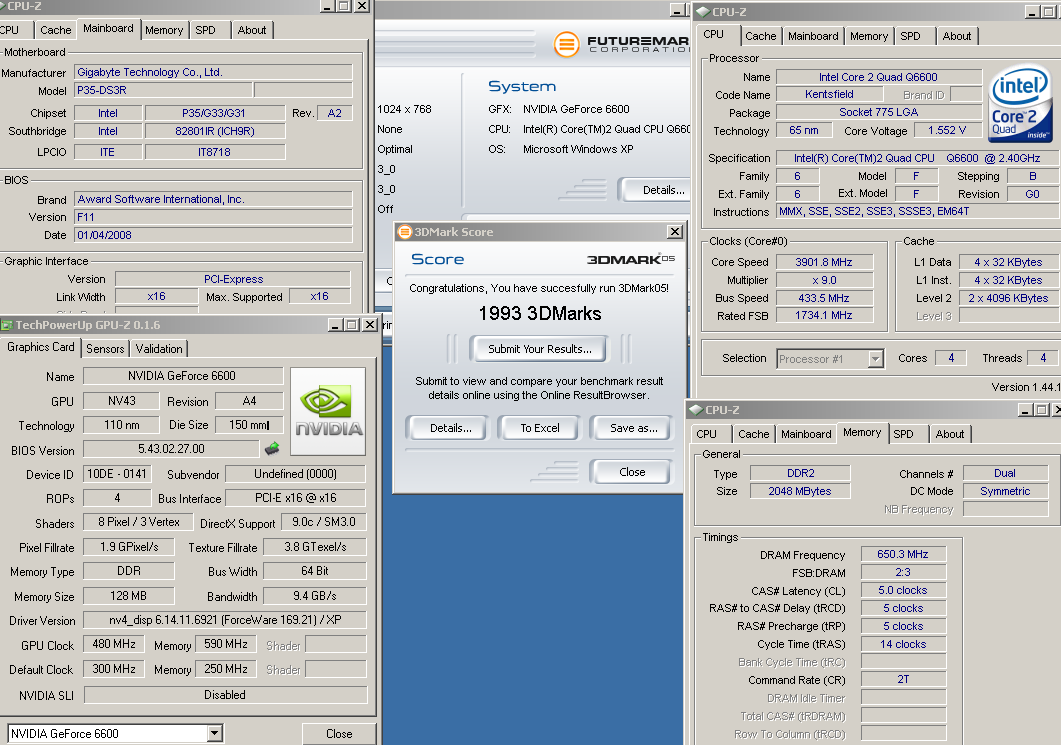
Task: Click the motherboard model P35-DS3R field
Action: (x=163, y=90)
